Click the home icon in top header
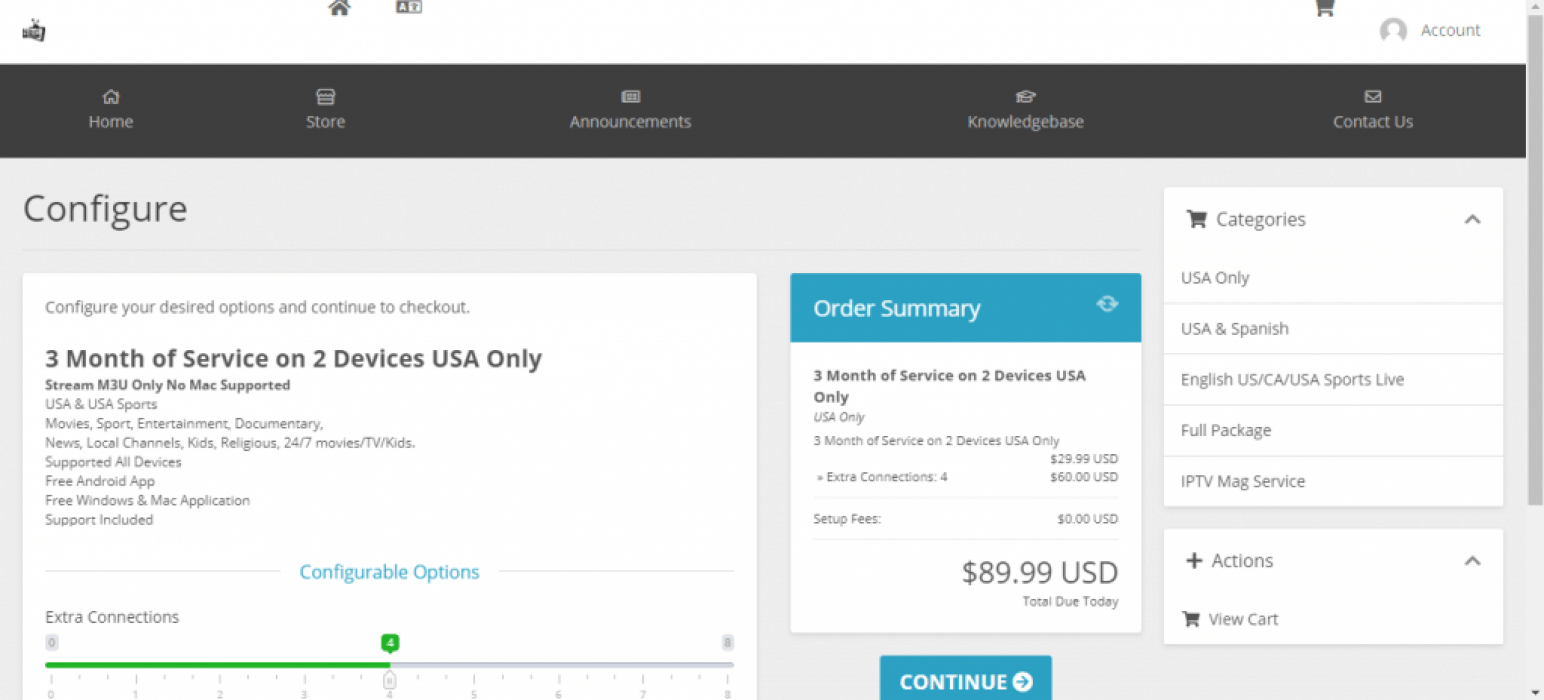Image resolution: width=1544 pixels, height=700 pixels. click(340, 8)
